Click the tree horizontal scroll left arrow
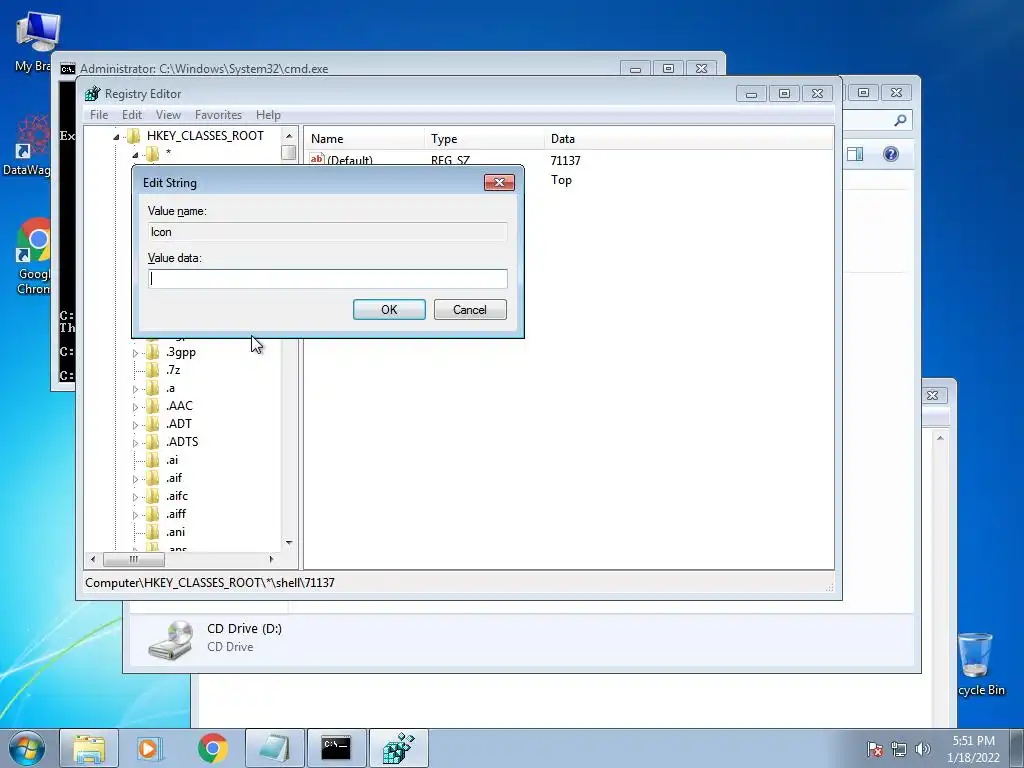This screenshot has width=1024, height=768. click(93, 559)
